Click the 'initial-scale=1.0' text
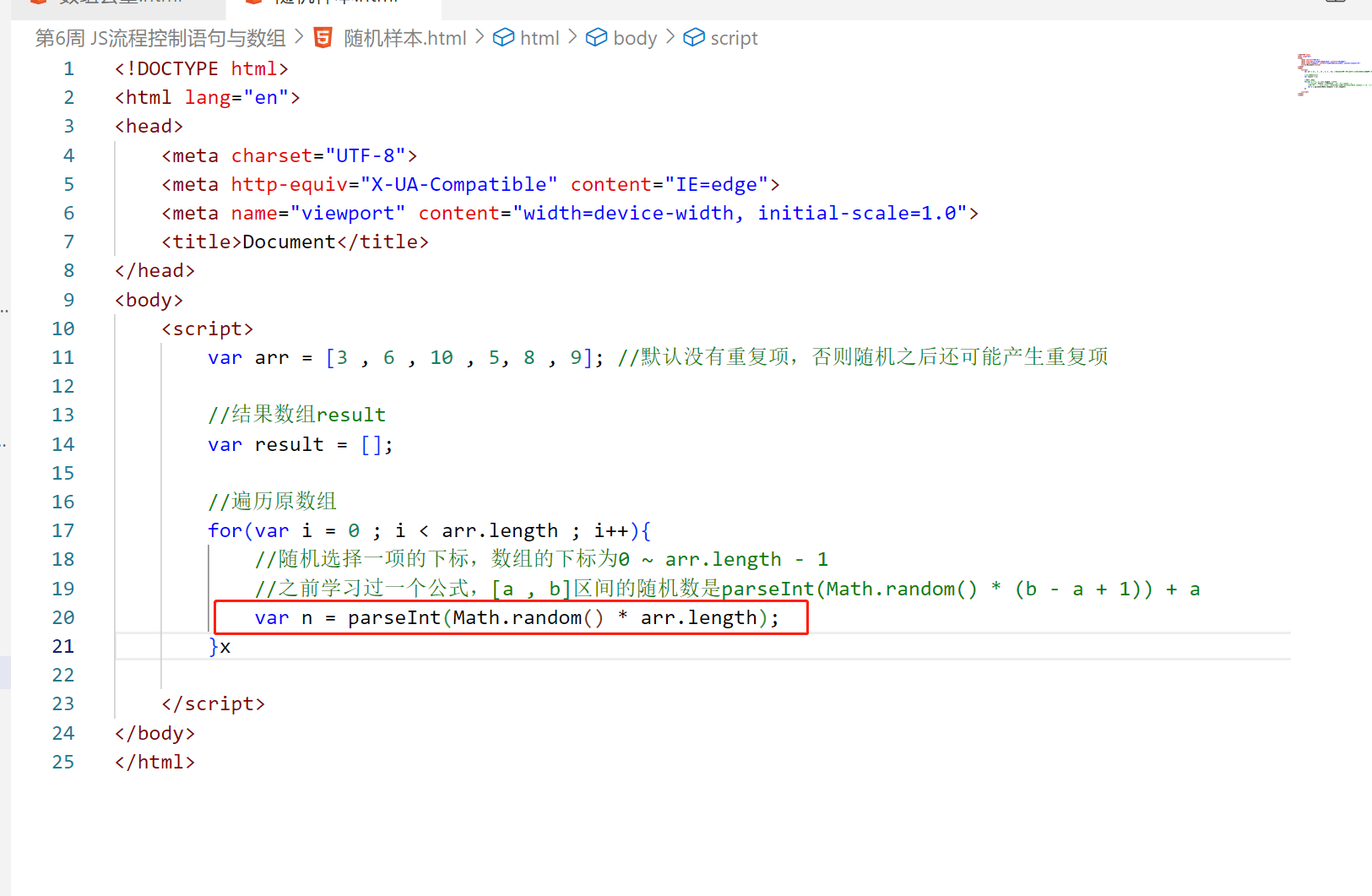This screenshot has height=896, width=1372. click(x=856, y=213)
